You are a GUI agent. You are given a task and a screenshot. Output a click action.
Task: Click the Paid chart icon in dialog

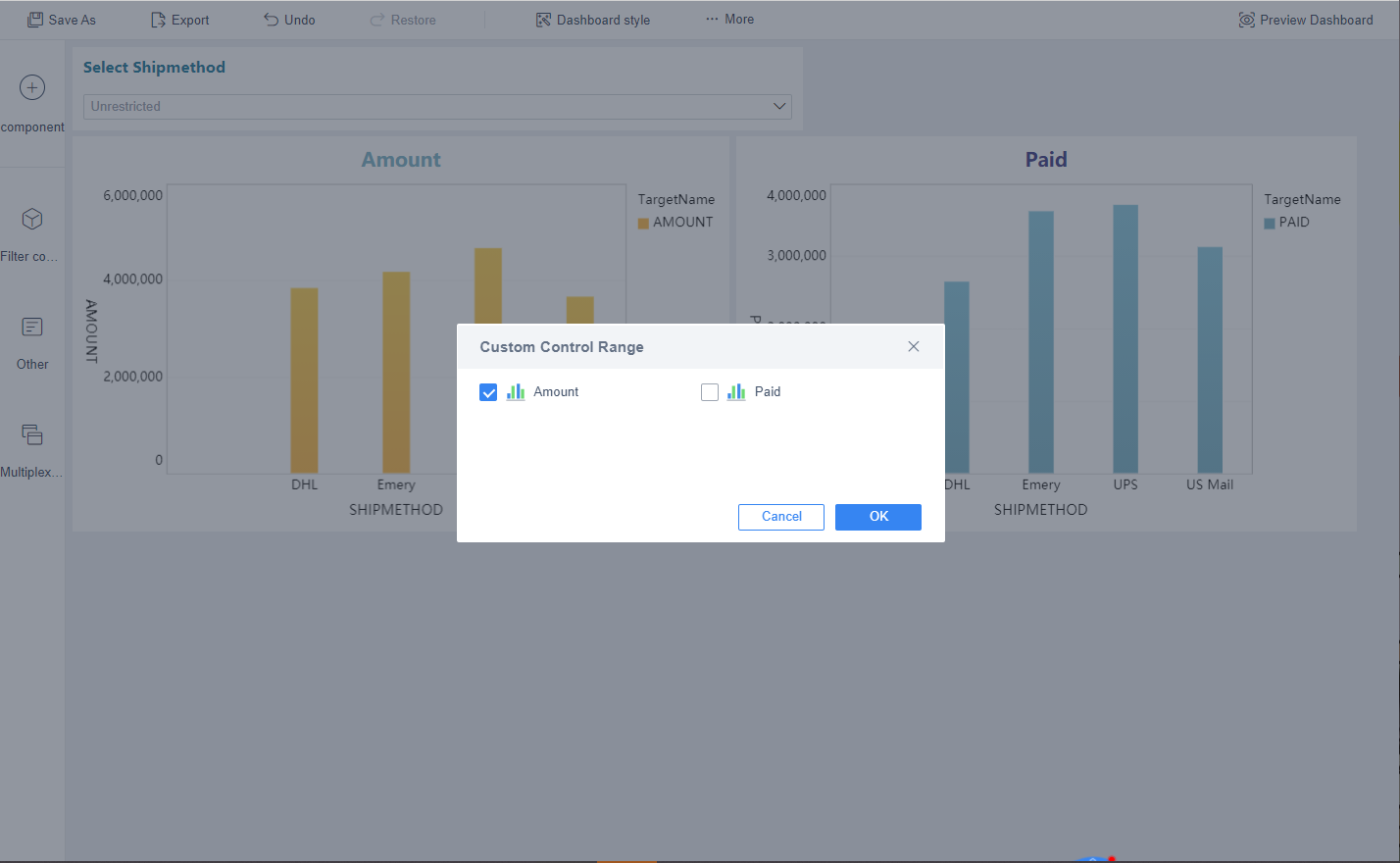coord(736,392)
